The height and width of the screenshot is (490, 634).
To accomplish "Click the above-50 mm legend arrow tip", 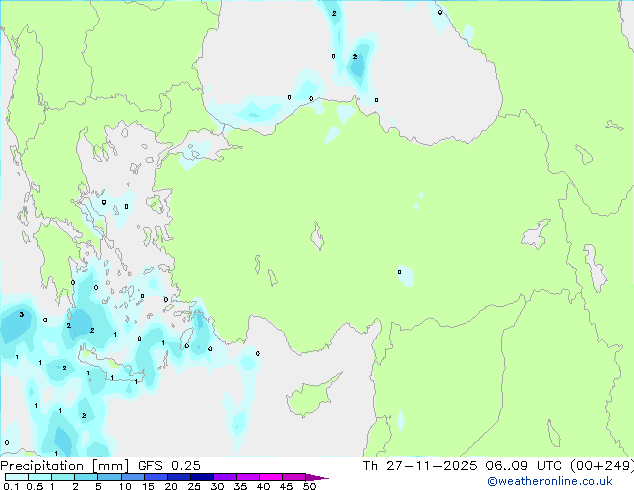I will (x=317, y=477).
